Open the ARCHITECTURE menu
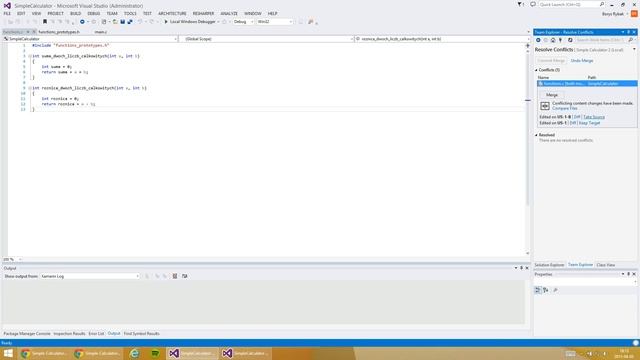The height and width of the screenshot is (360, 640). (172, 13)
